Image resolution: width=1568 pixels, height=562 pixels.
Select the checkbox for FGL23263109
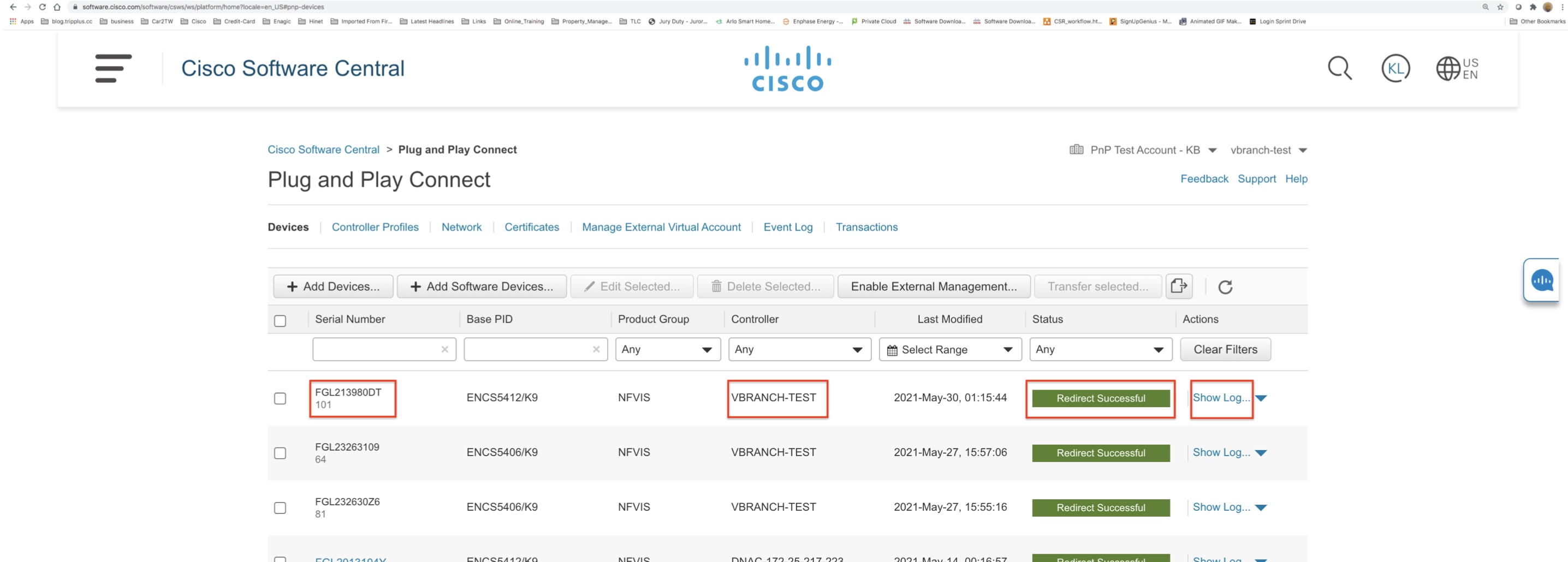[280, 452]
